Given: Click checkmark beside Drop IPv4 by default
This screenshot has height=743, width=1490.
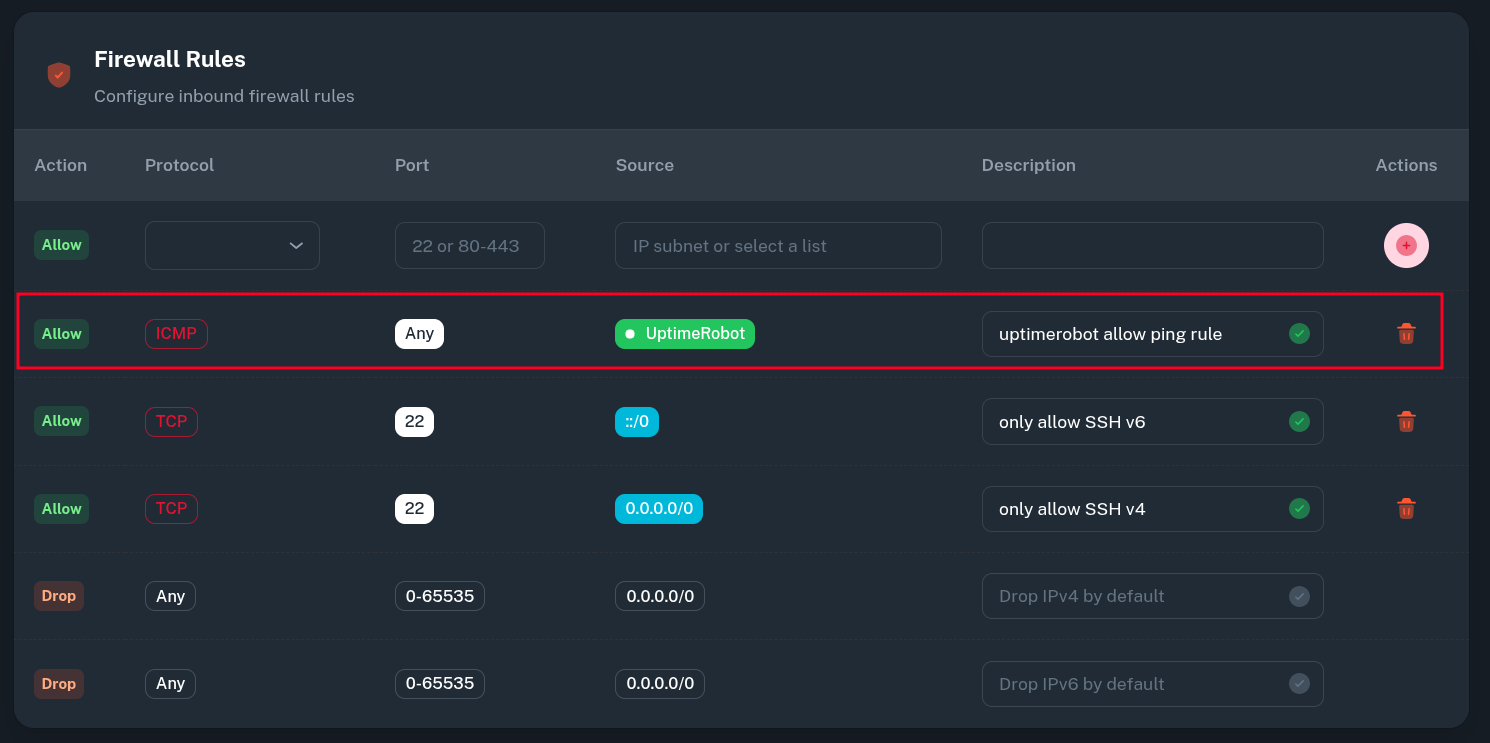Looking at the screenshot, I should point(1299,597).
